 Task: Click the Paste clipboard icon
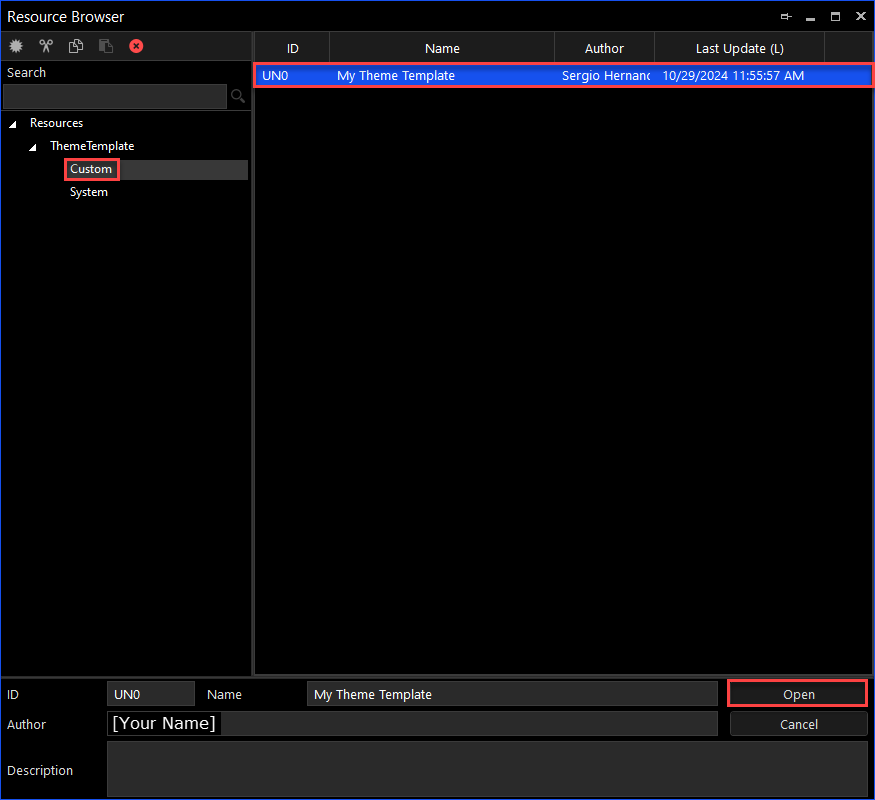(x=106, y=46)
